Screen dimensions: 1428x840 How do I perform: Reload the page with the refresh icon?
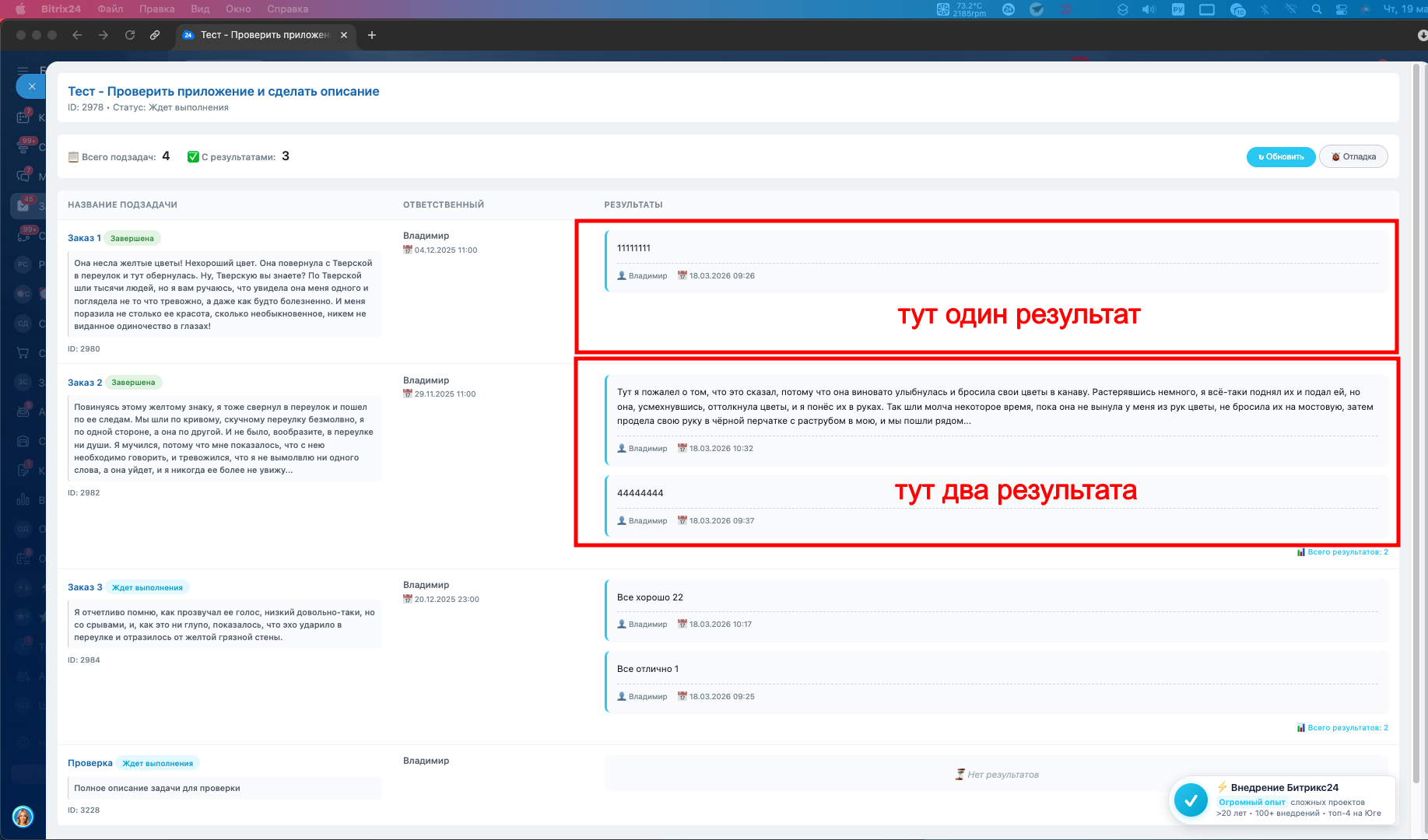[130, 35]
